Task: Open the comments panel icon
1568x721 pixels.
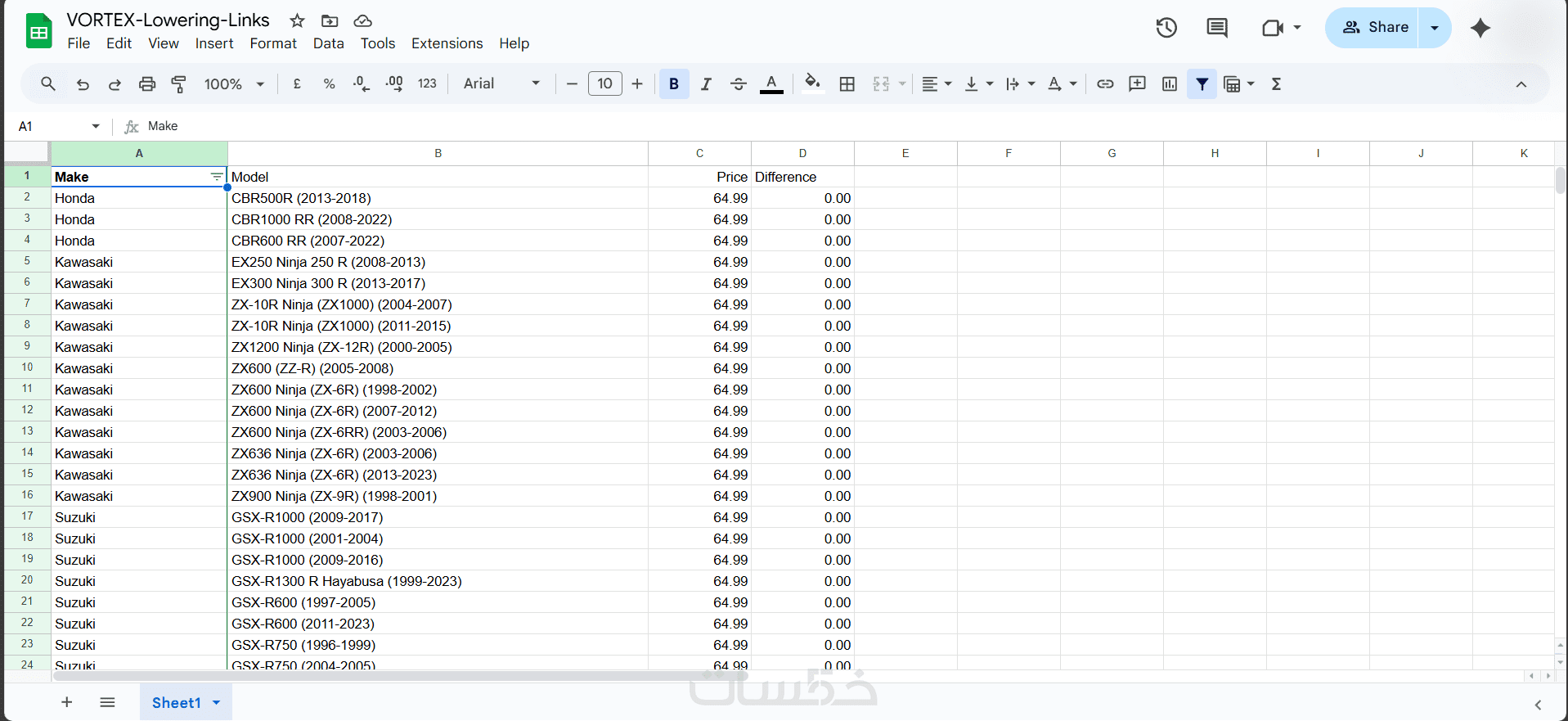Action: (1217, 28)
